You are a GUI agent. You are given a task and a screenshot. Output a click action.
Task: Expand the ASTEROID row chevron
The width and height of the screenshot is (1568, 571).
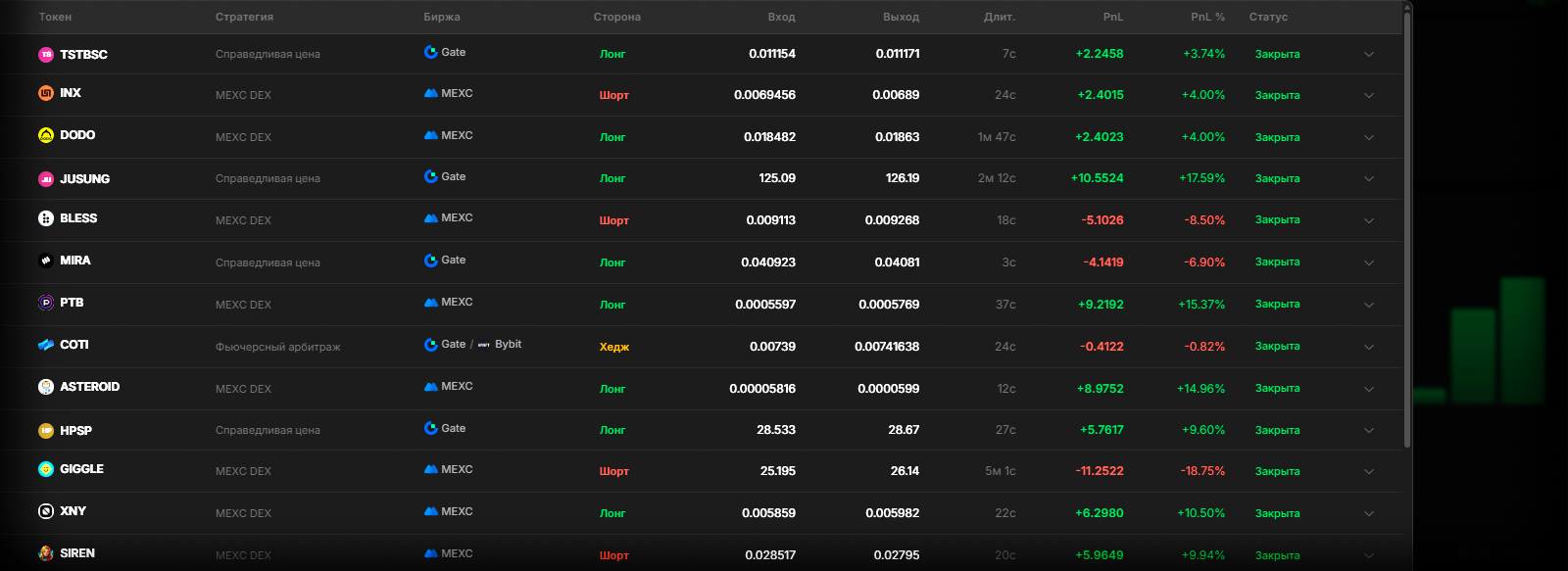click(1369, 389)
